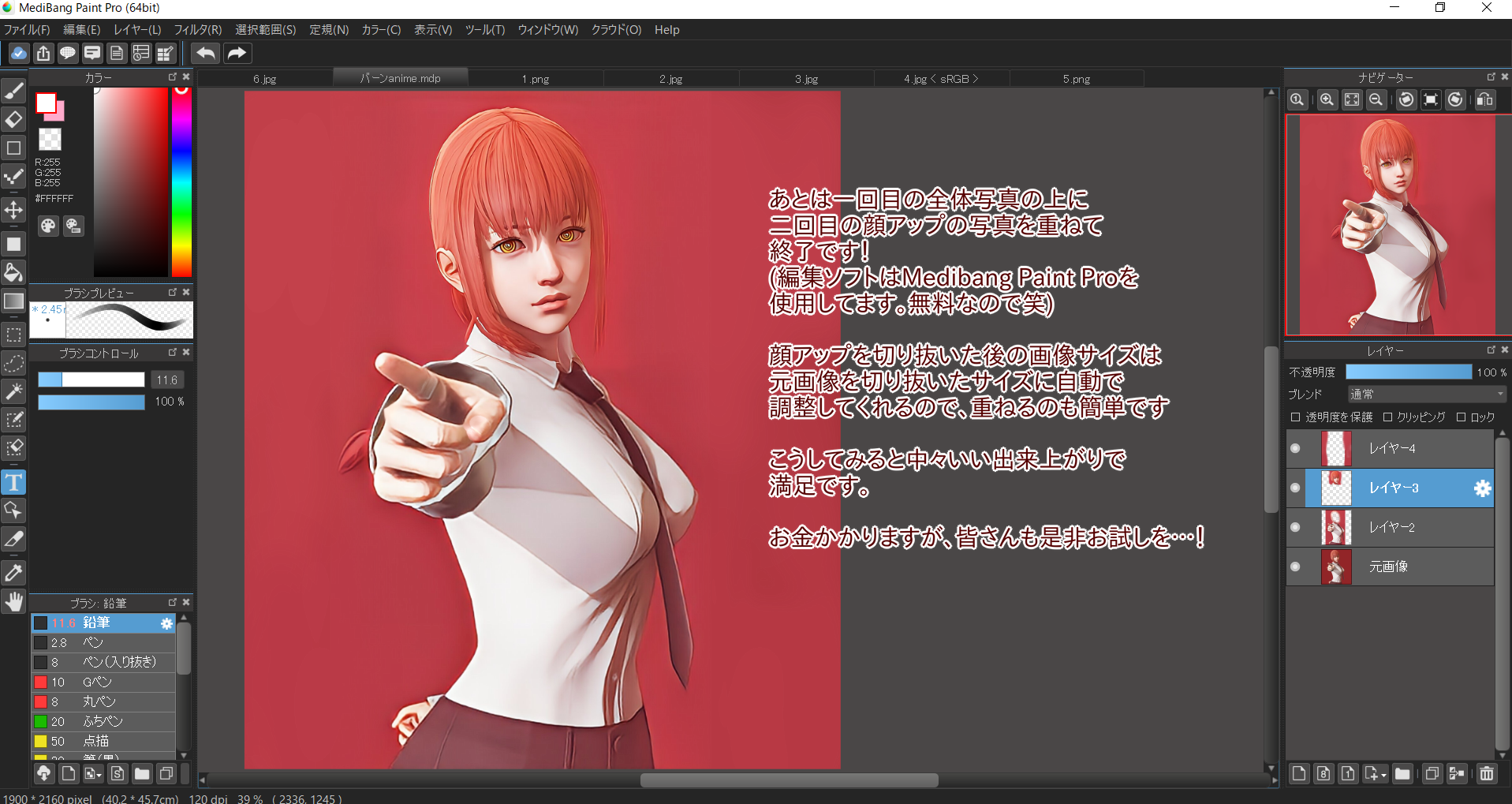Enable 透明度を保護 checkbox
The width and height of the screenshot is (1512, 804).
(x=1295, y=417)
